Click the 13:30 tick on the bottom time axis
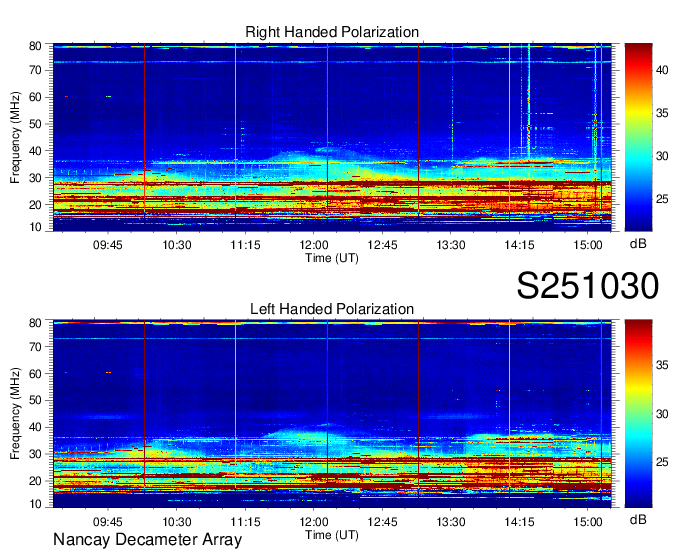680x552 pixels. point(451,521)
